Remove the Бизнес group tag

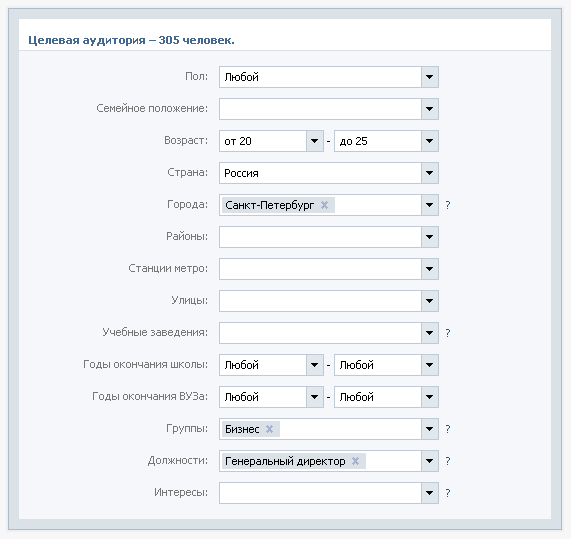click(x=269, y=429)
